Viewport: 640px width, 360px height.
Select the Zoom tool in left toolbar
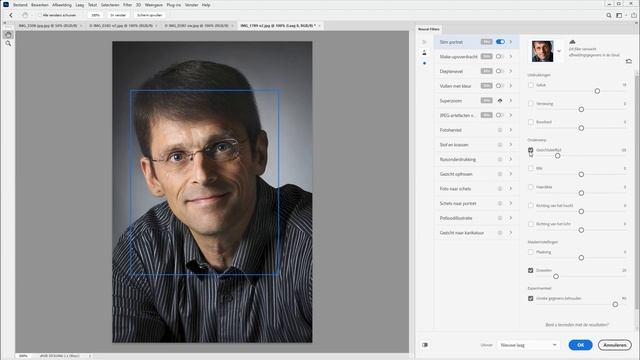pyautogui.click(x=8, y=43)
